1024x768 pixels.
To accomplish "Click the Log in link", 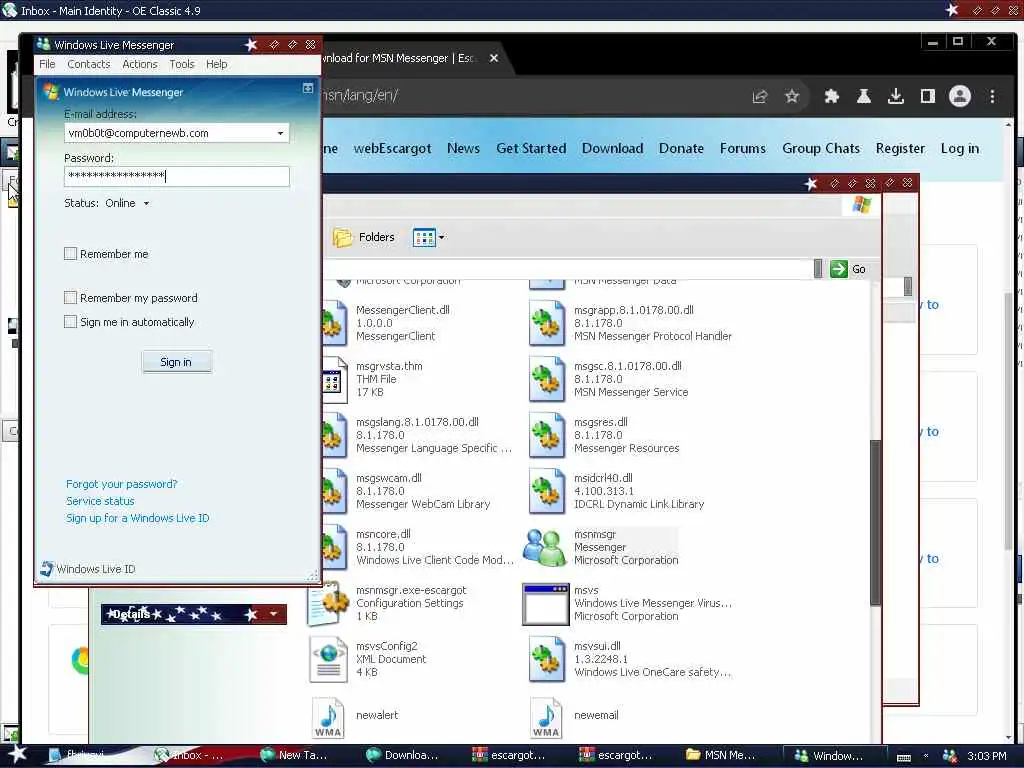I will [959, 148].
